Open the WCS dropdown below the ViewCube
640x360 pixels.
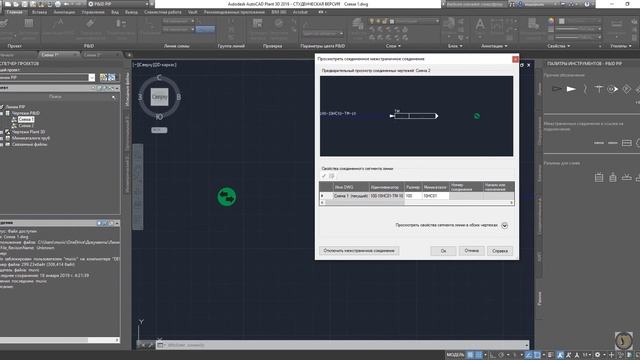[159, 130]
